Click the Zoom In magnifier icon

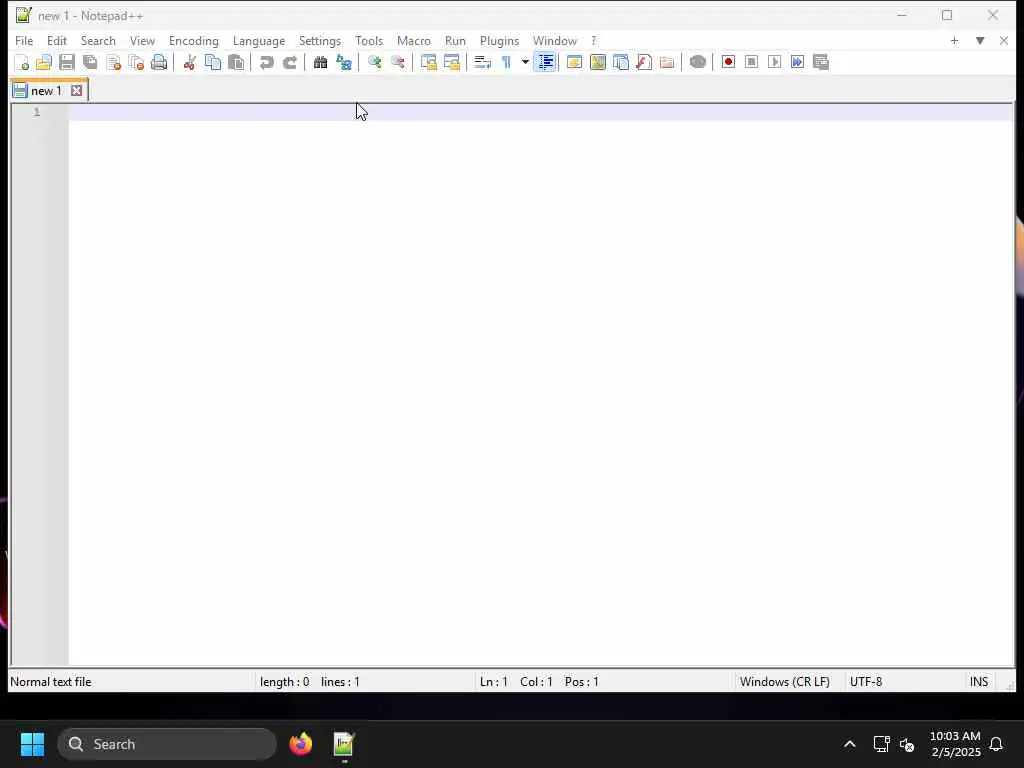click(x=374, y=62)
